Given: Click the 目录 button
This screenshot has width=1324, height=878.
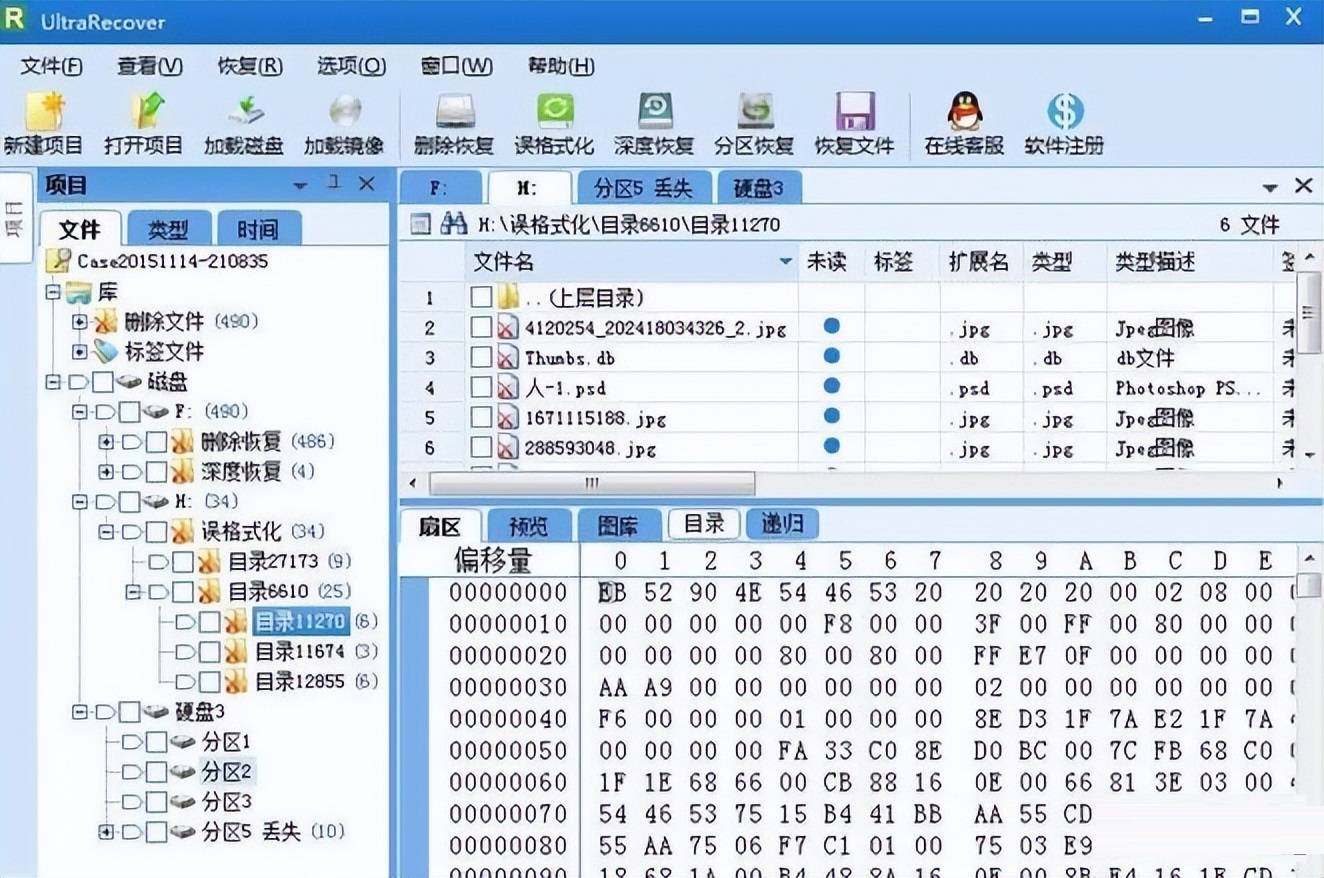Looking at the screenshot, I should point(704,523).
